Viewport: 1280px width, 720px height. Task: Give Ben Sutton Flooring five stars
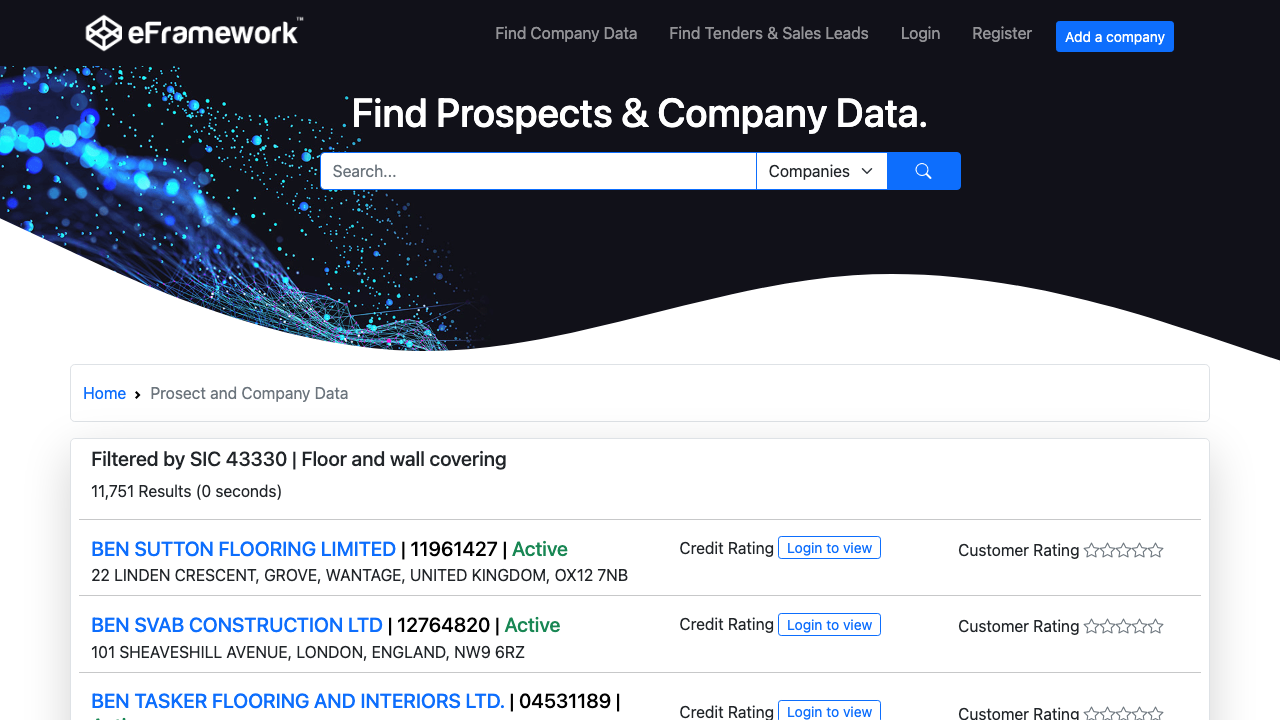[x=1156, y=550]
